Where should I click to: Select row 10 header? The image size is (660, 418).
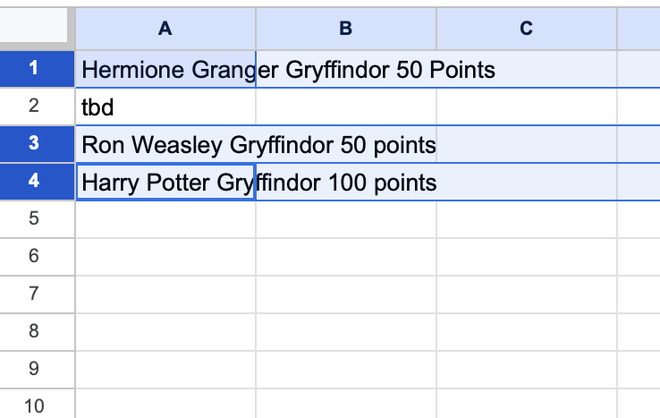[34, 405]
